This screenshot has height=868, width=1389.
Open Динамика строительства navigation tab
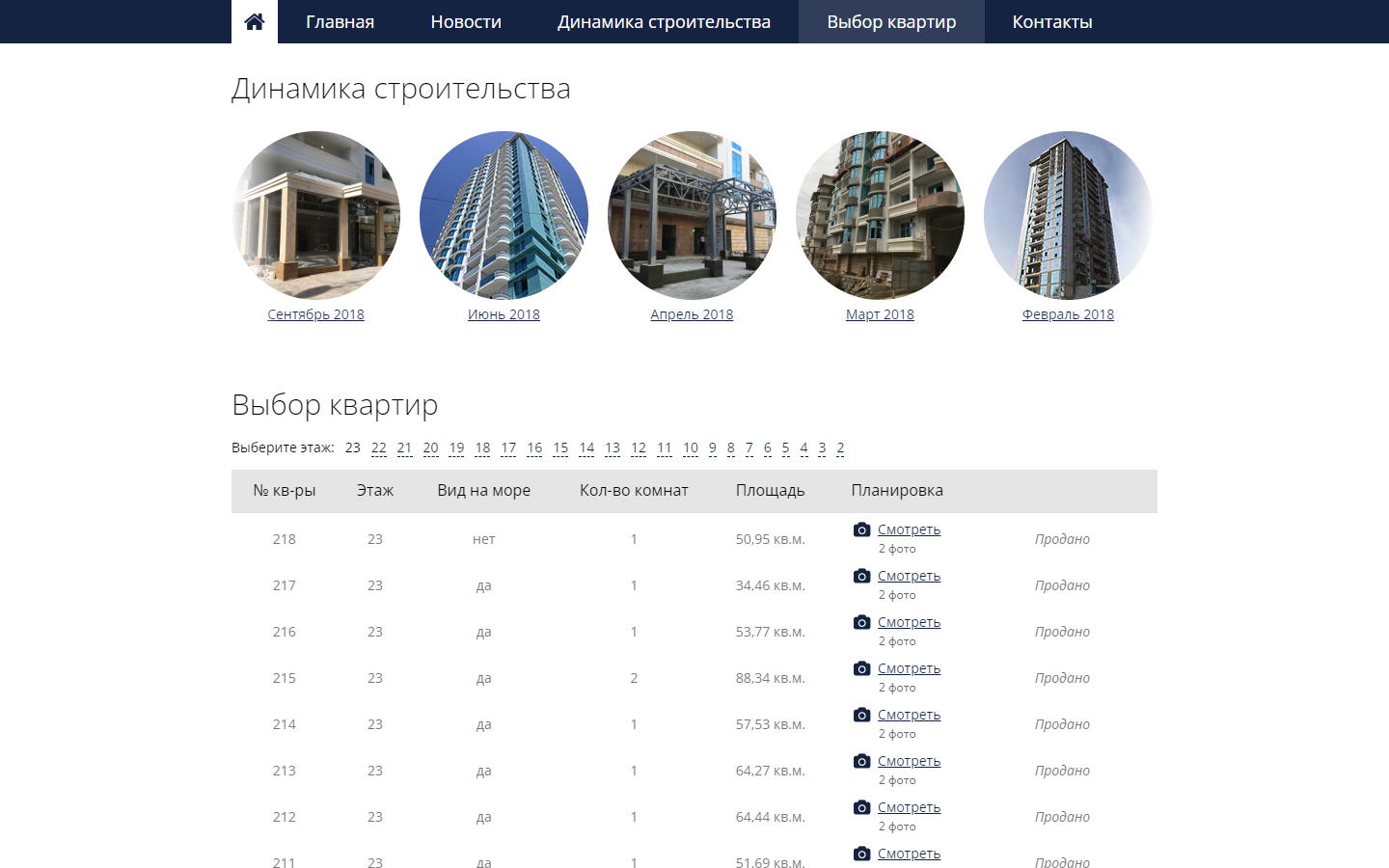pyautogui.click(x=664, y=21)
